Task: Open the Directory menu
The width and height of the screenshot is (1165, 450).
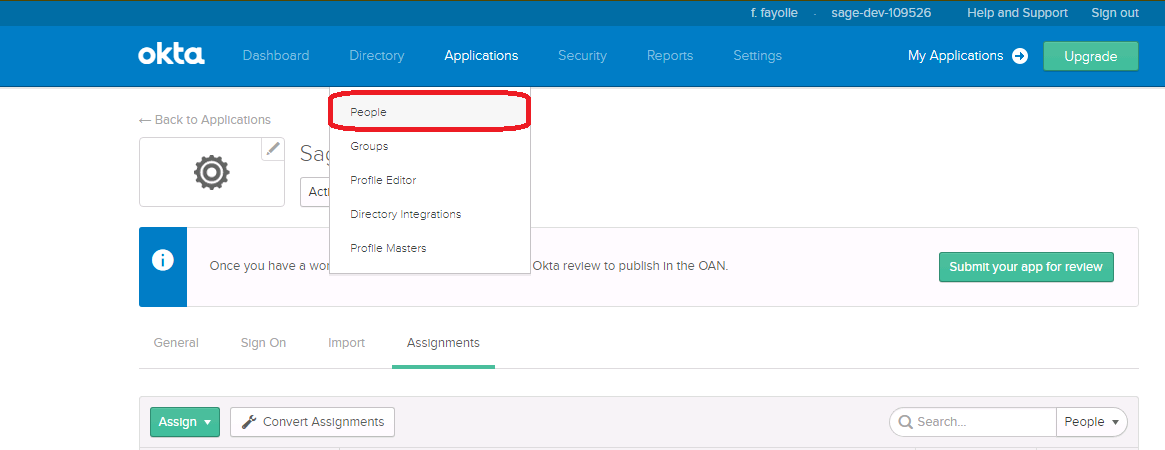Action: pyautogui.click(x=377, y=56)
